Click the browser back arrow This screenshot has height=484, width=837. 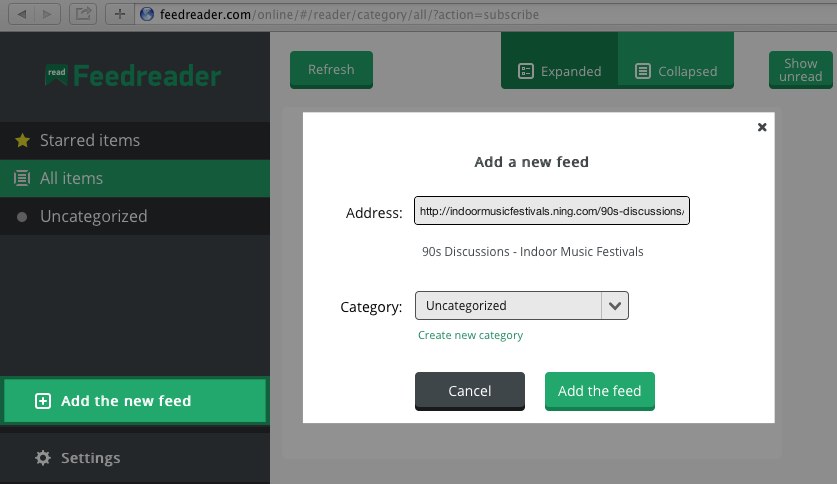tap(22, 14)
